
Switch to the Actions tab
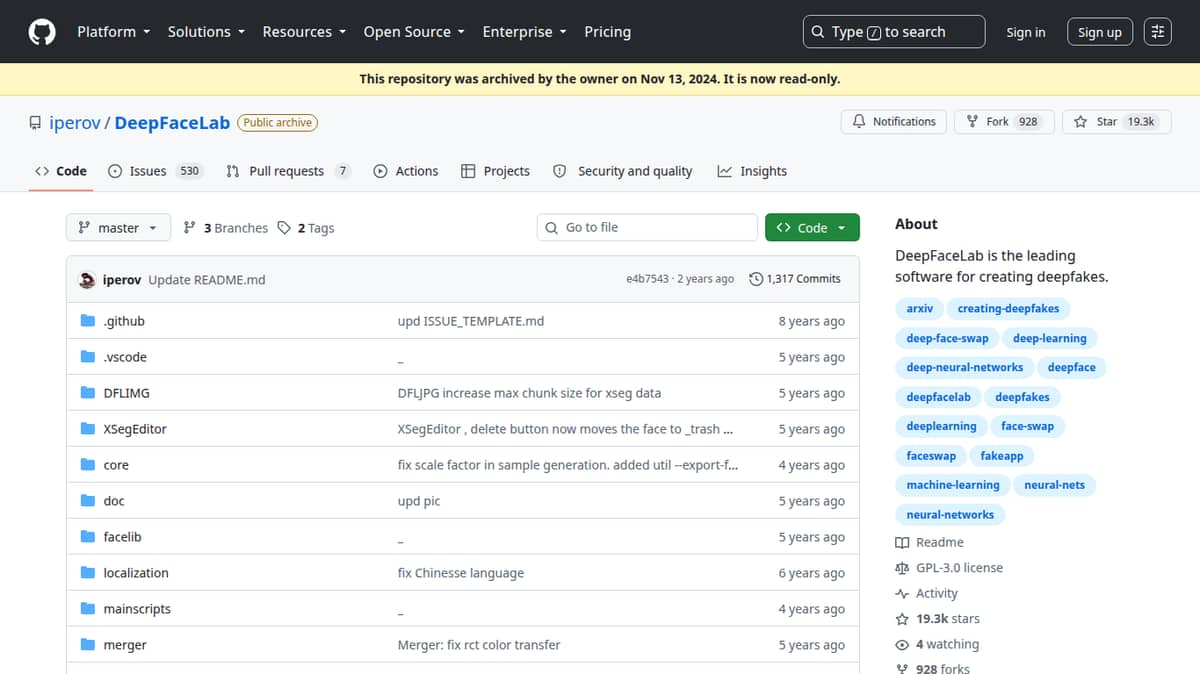[406, 171]
